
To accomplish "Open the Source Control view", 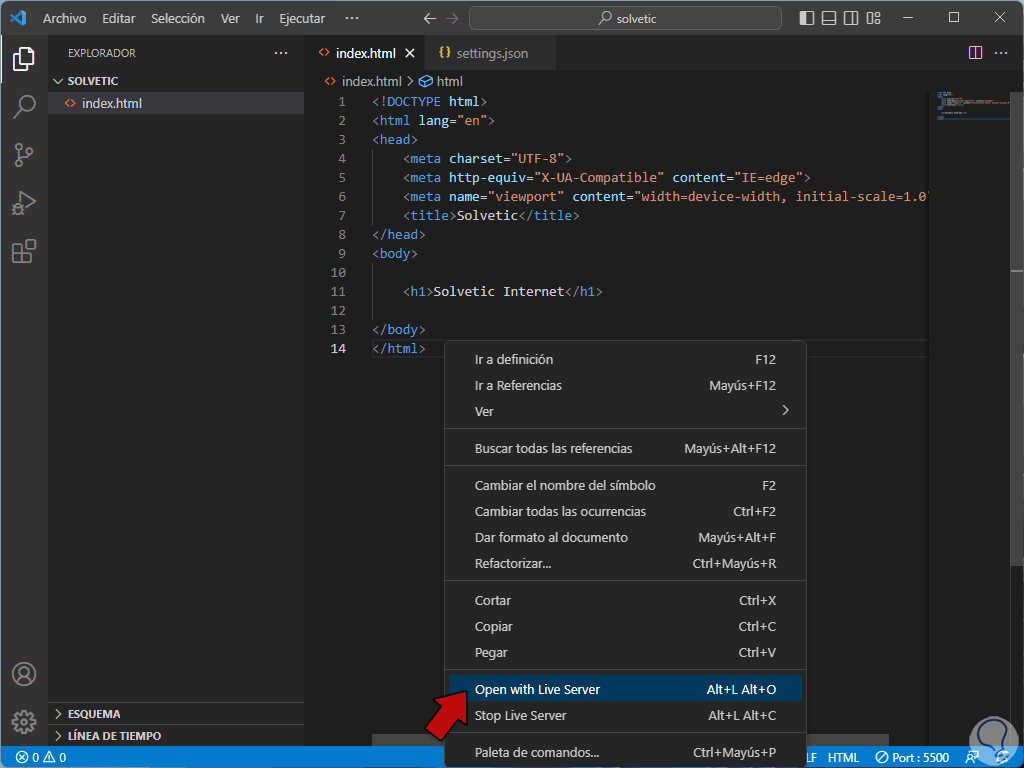I will click(x=24, y=155).
